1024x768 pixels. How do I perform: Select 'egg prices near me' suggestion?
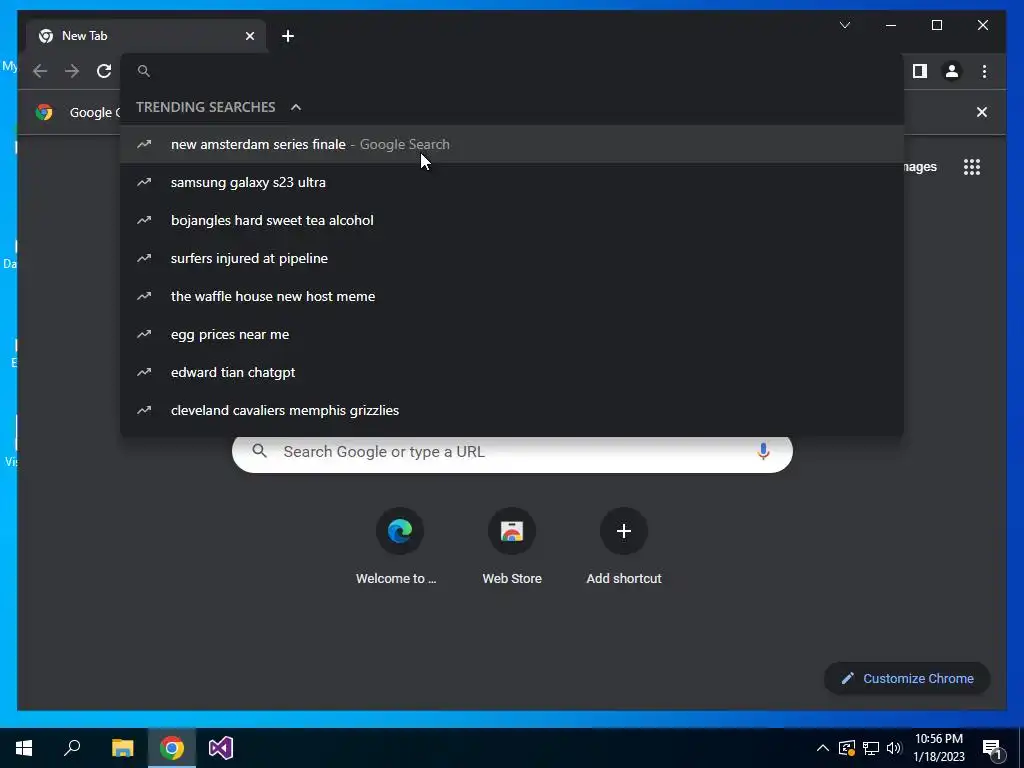click(512, 334)
